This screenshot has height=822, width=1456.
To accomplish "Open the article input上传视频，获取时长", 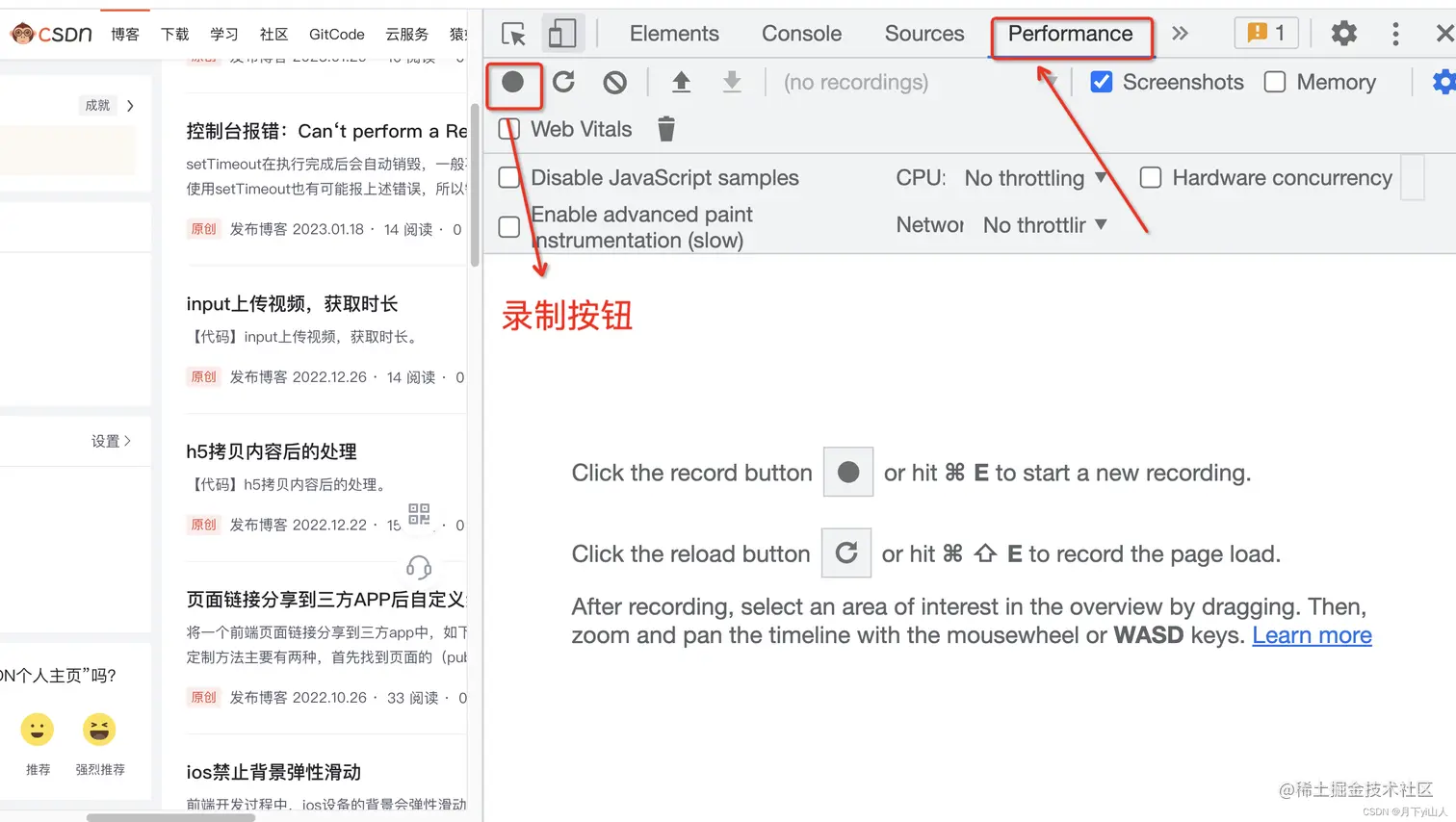I will click(292, 304).
